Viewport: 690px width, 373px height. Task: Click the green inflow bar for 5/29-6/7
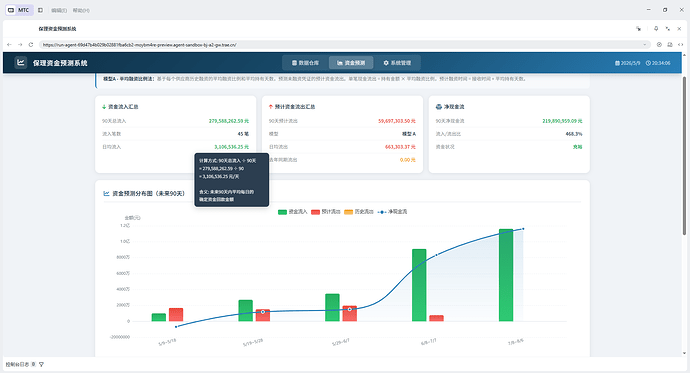click(333, 307)
